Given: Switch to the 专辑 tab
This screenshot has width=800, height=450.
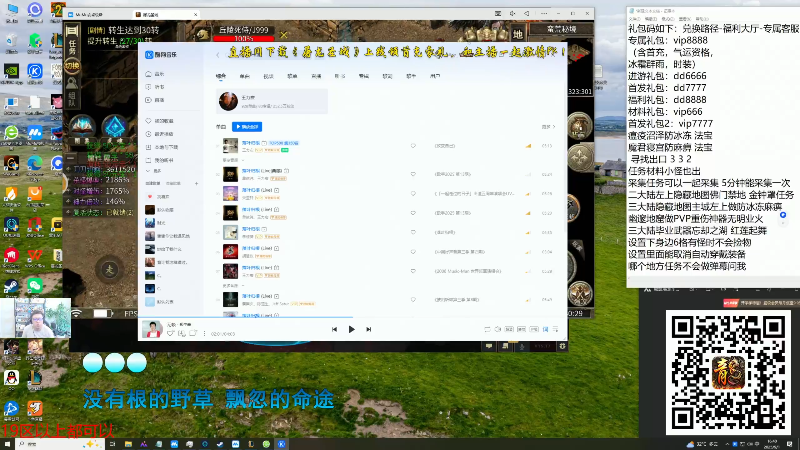Looking at the screenshot, I should pyautogui.click(x=364, y=76).
